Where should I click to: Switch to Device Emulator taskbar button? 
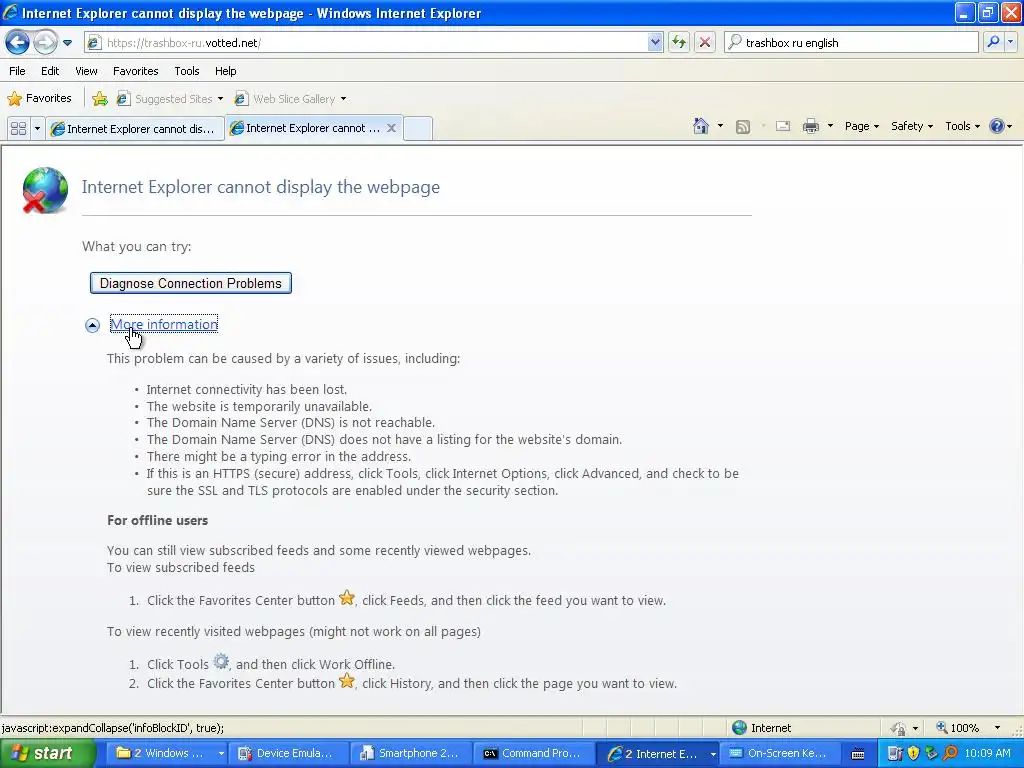288,754
